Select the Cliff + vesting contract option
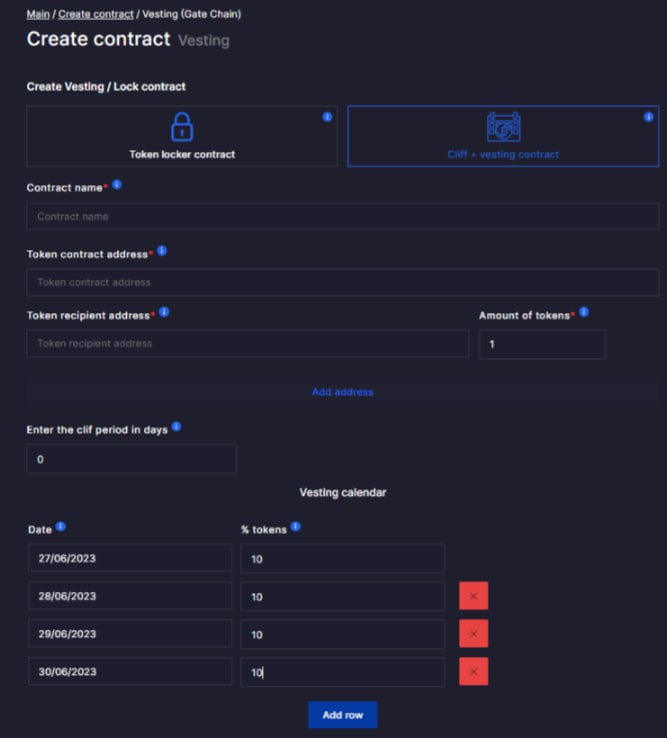This screenshot has height=738, width=667. 503,136
